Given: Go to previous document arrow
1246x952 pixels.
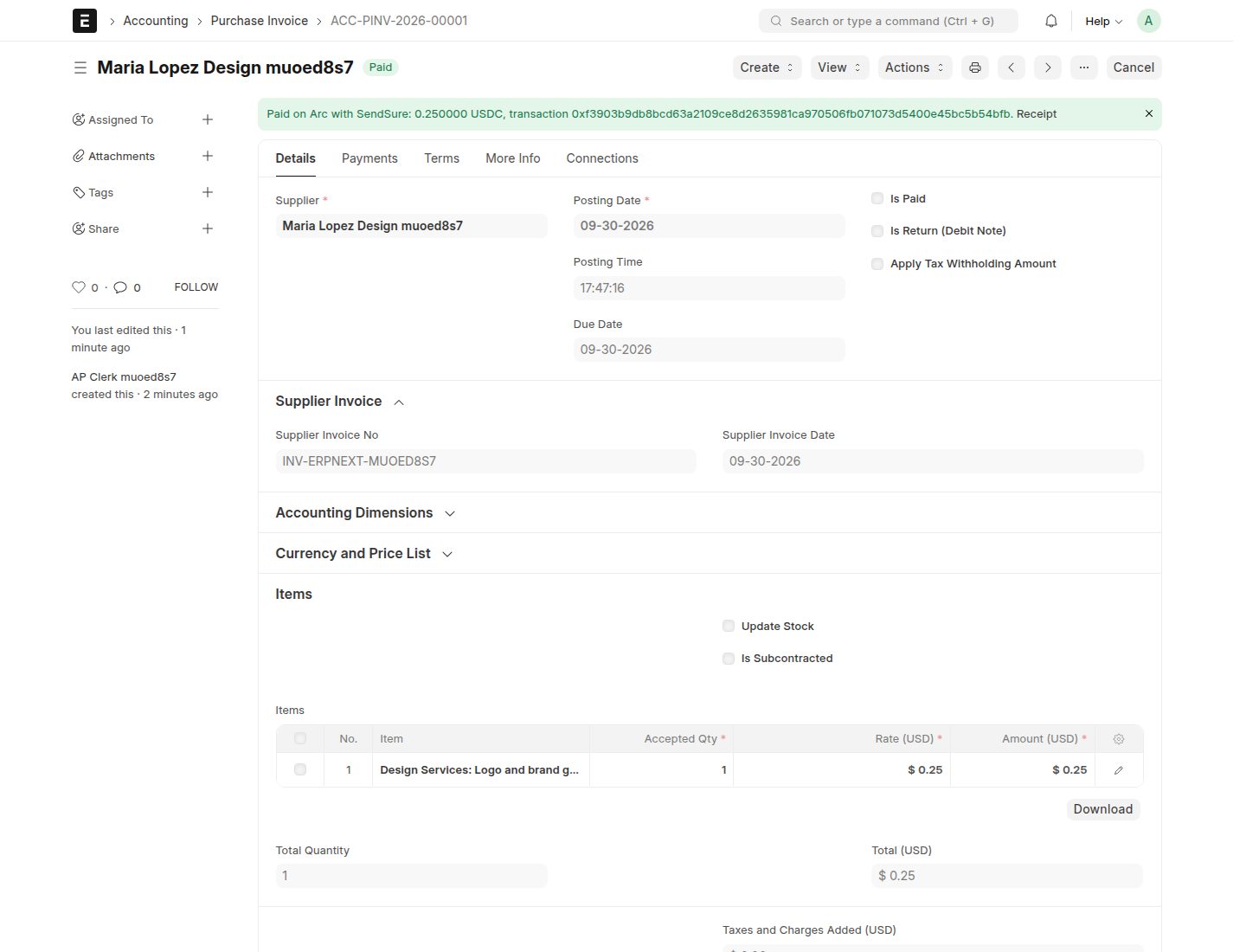Looking at the screenshot, I should pos(1012,68).
